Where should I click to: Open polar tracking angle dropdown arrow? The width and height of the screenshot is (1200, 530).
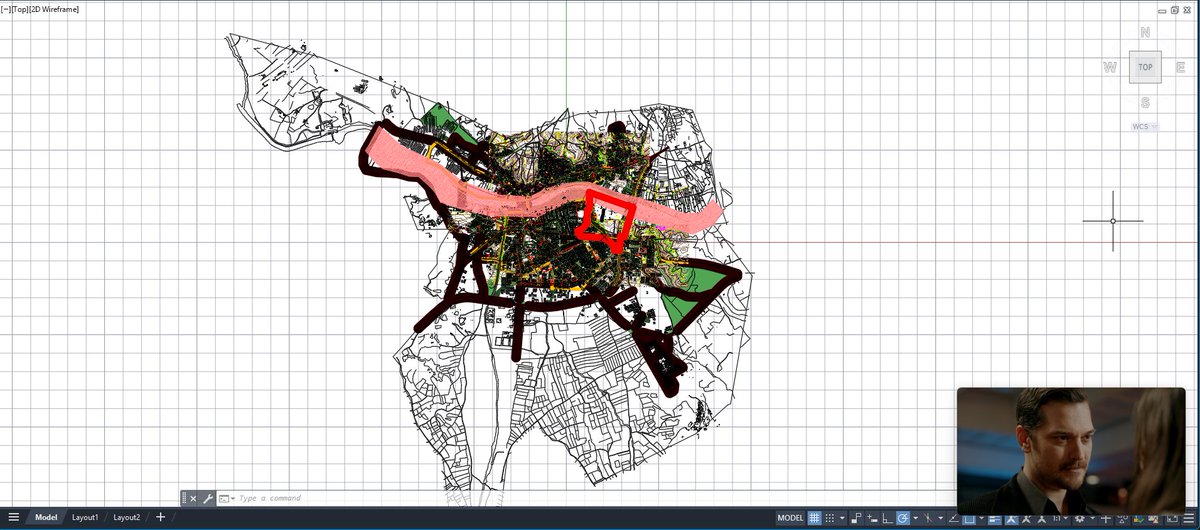click(915, 518)
